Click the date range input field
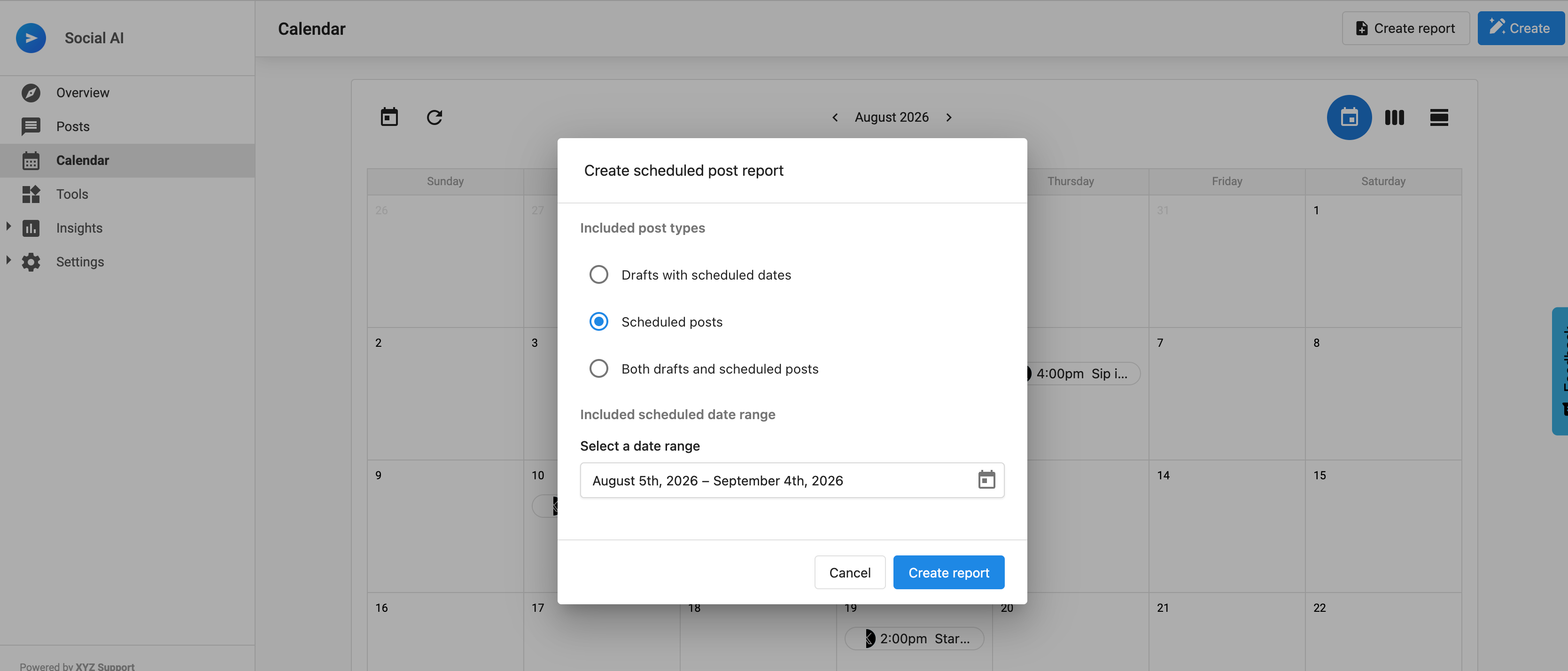This screenshot has width=1568, height=671. (792, 480)
